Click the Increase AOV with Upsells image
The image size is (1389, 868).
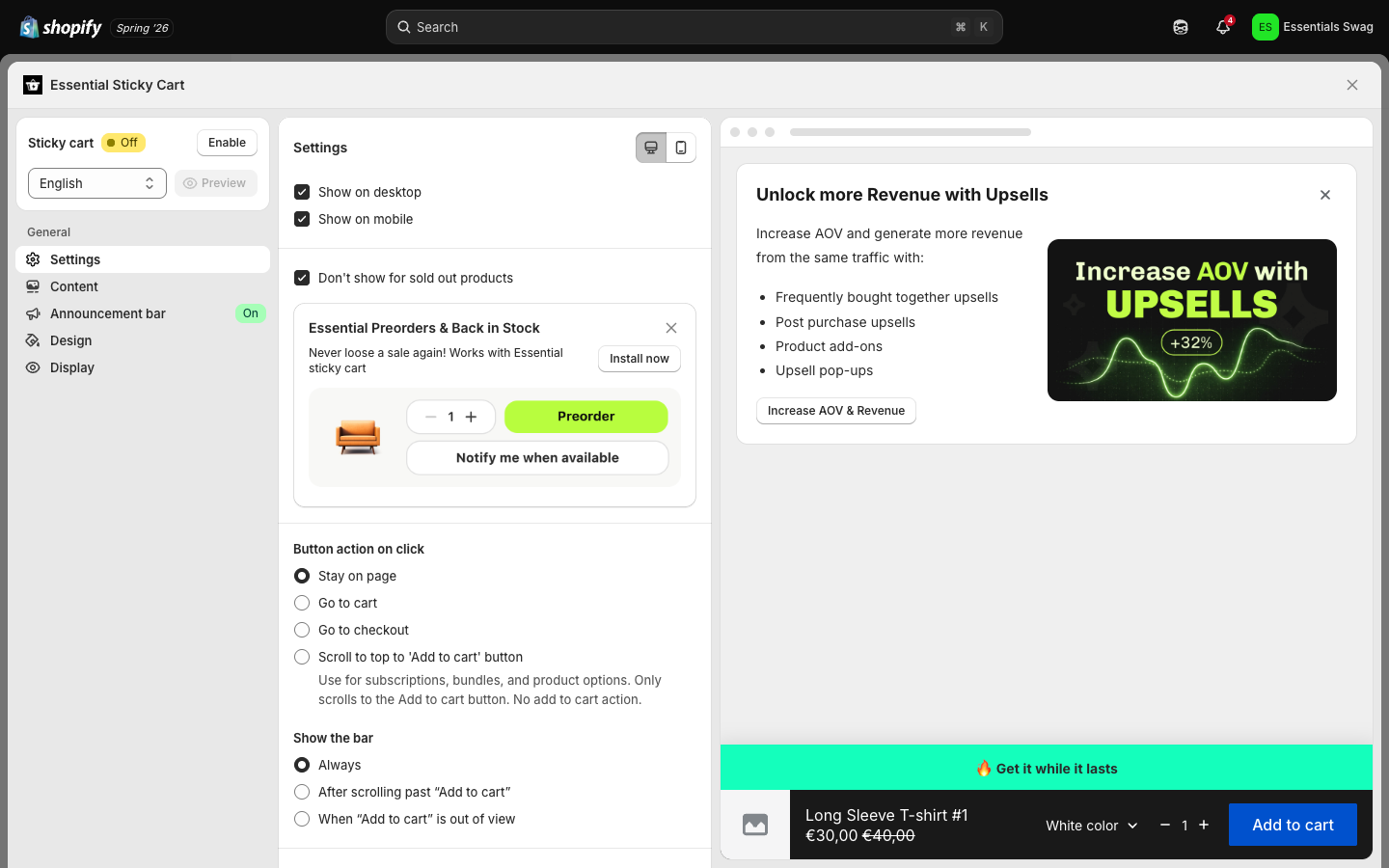pyautogui.click(x=1192, y=320)
